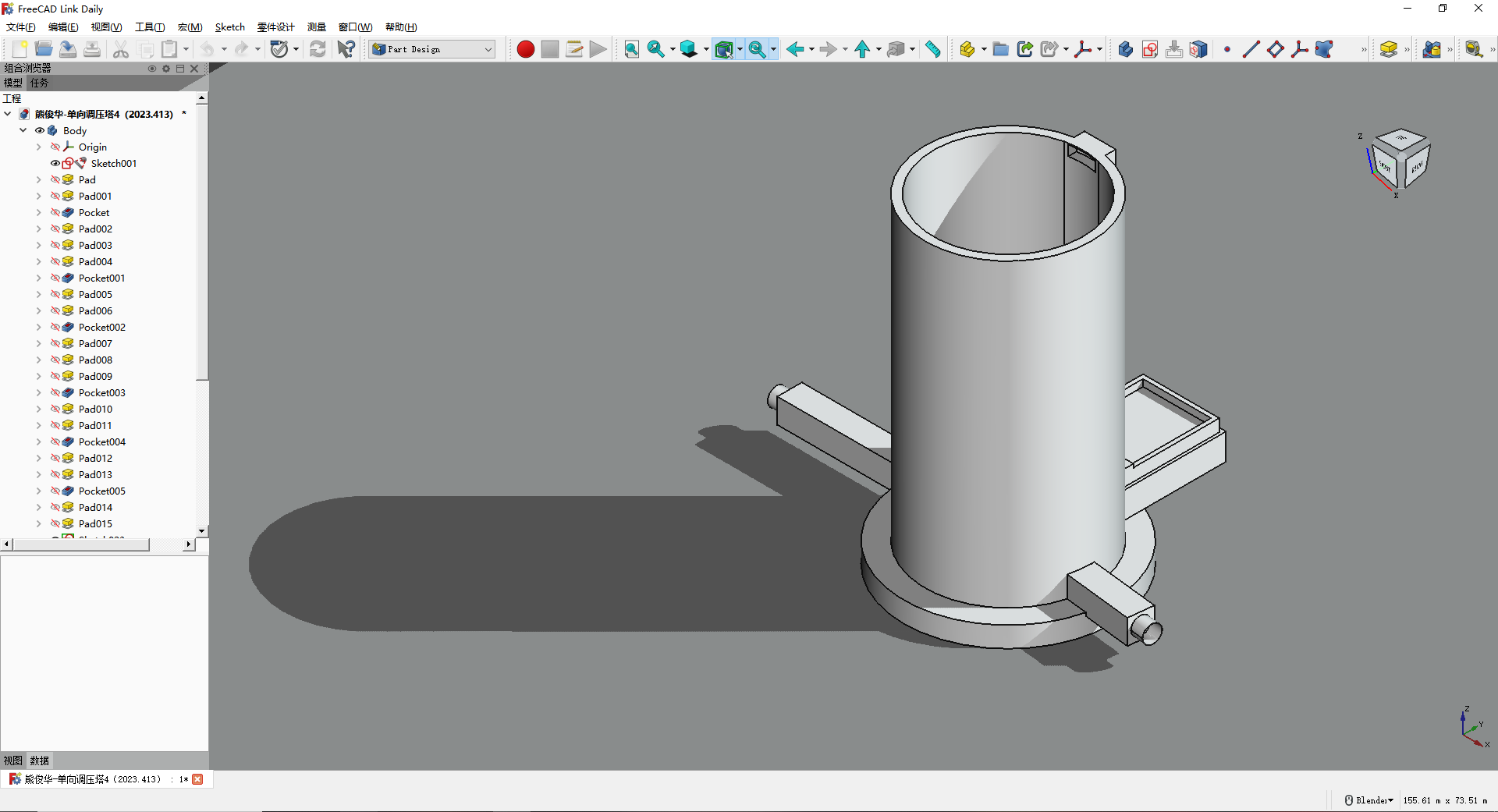Click the tree vertical scrollbar down arrow
The height and width of the screenshot is (812, 1498).
point(202,531)
